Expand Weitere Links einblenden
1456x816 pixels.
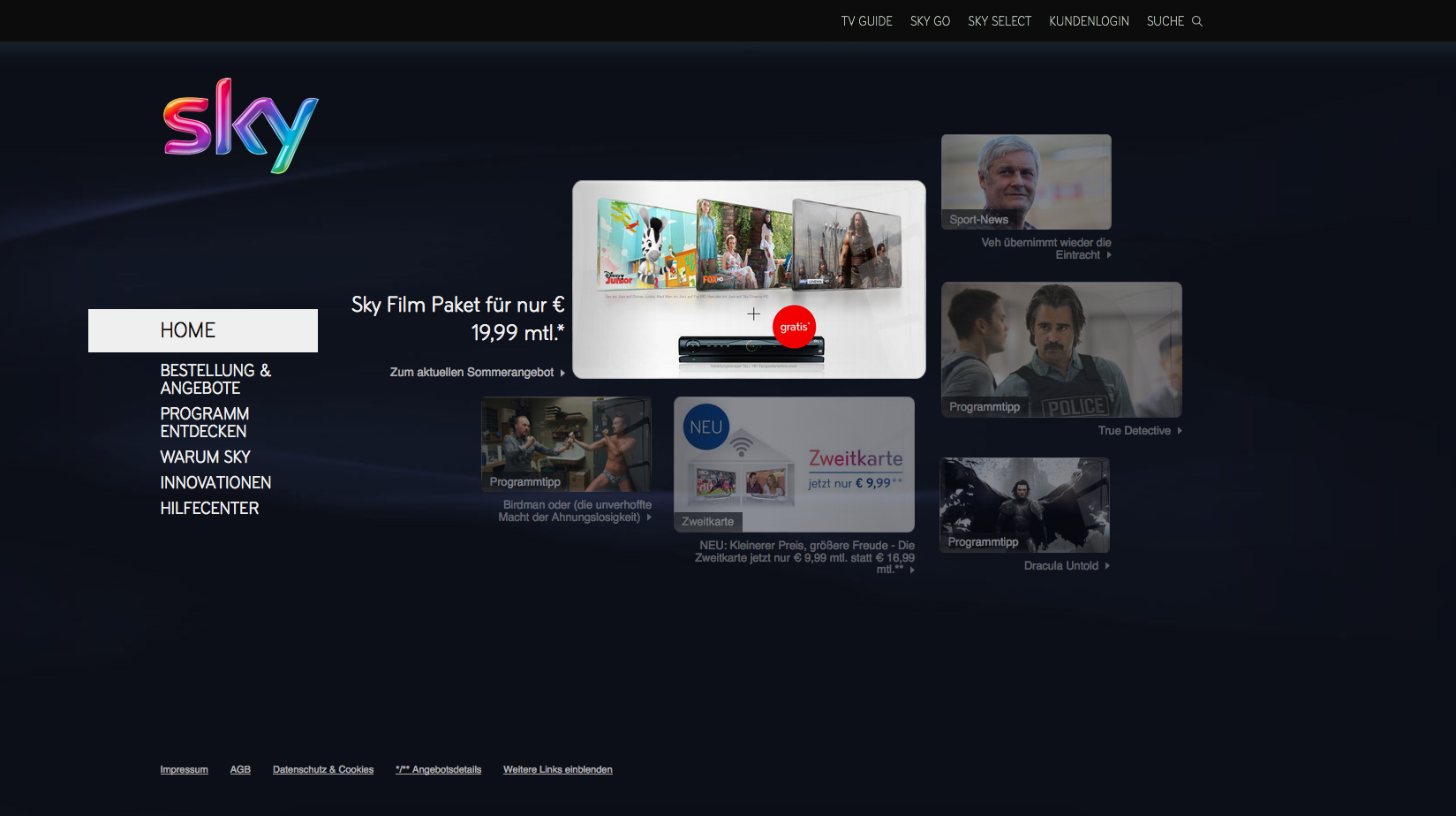pyautogui.click(x=557, y=770)
